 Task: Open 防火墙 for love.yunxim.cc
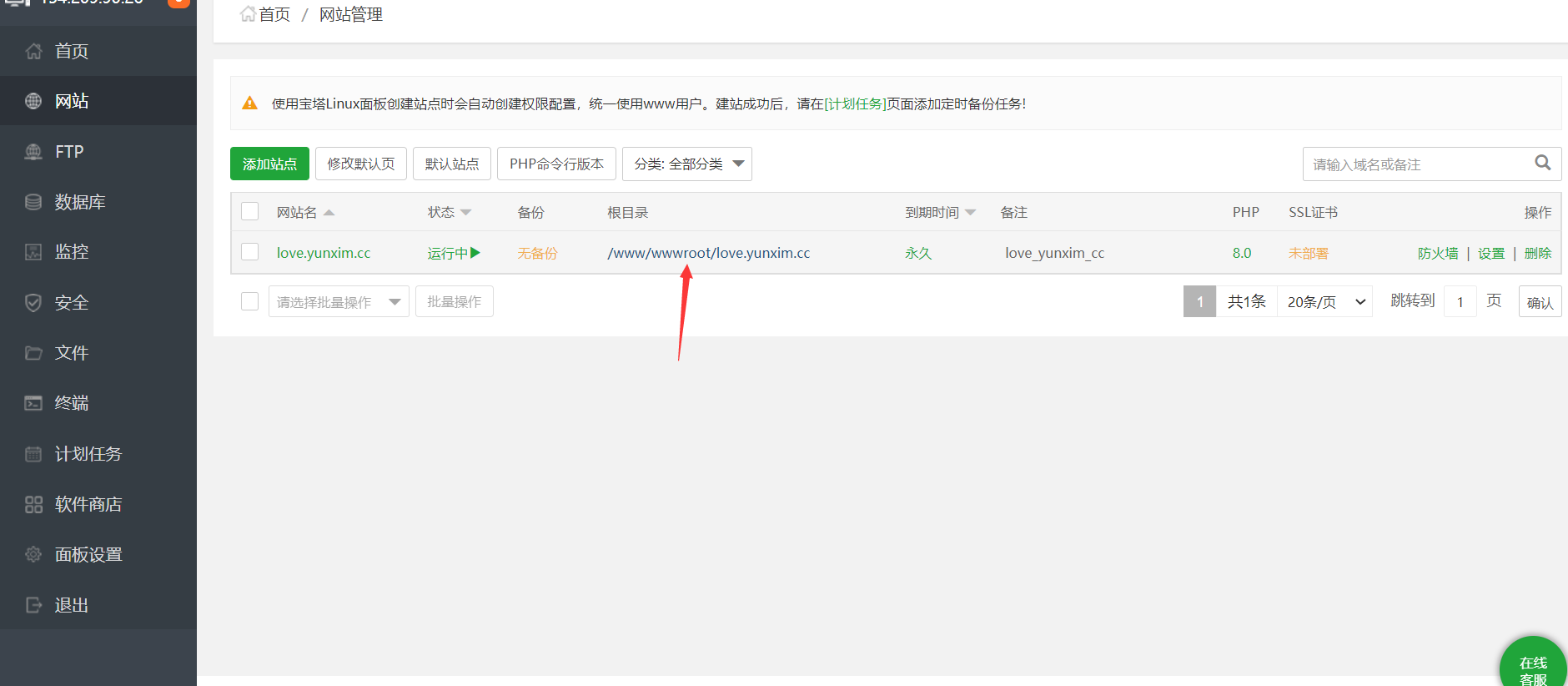point(1438,253)
